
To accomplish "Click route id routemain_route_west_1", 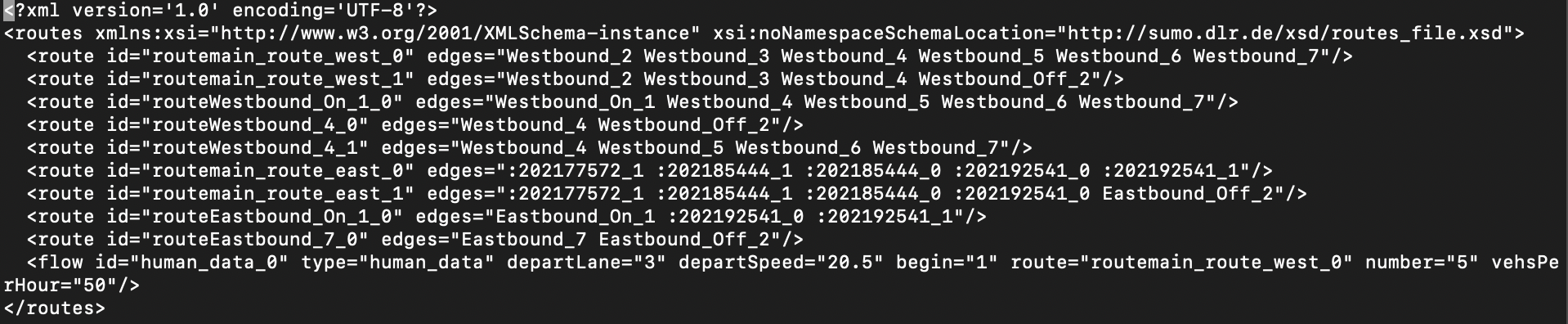I will [x=278, y=79].
